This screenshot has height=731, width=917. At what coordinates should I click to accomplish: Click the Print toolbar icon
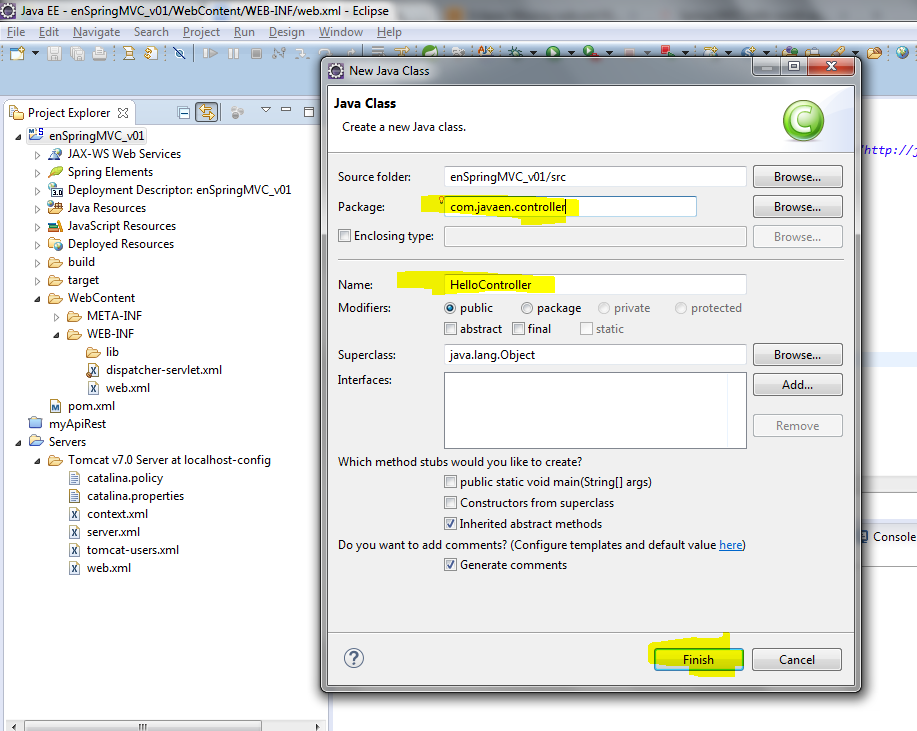(x=99, y=54)
